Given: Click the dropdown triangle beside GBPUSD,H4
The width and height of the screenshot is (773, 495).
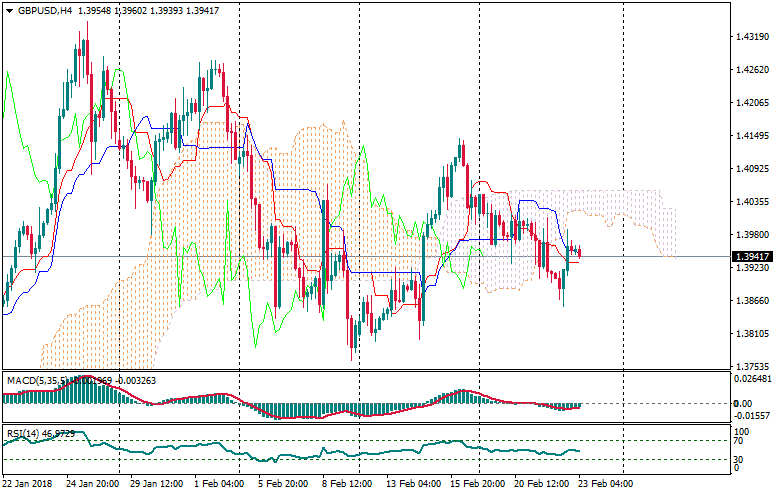Looking at the screenshot, I should 9,10.
